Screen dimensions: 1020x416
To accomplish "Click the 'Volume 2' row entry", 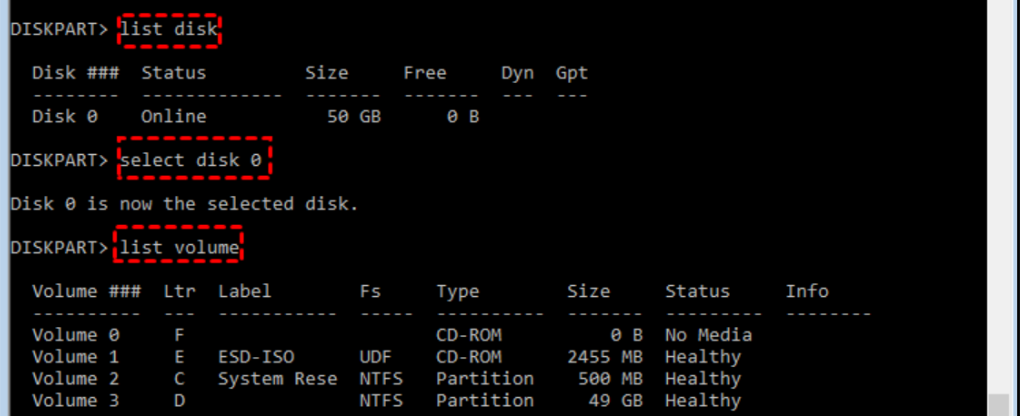I will point(65,379).
